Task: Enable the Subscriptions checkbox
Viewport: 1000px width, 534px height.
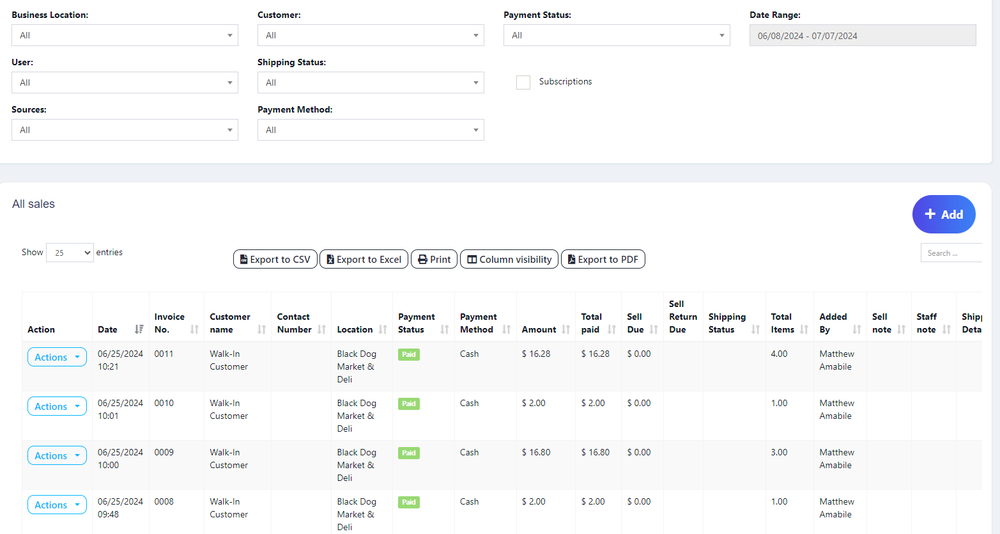Action: [x=523, y=82]
